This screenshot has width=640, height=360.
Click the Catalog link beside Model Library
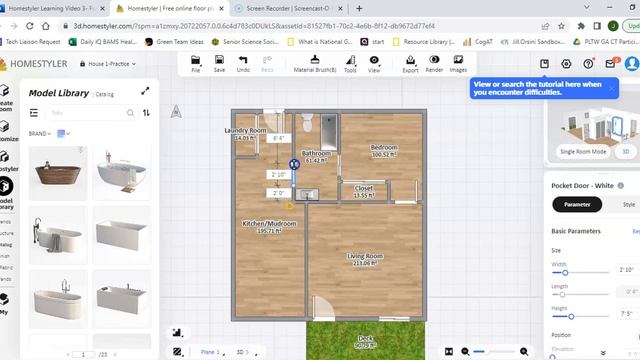[x=104, y=94]
